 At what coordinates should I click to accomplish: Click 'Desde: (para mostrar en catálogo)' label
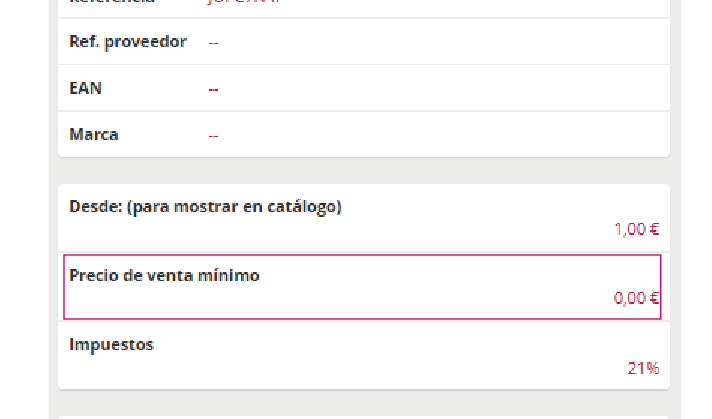click(205, 207)
